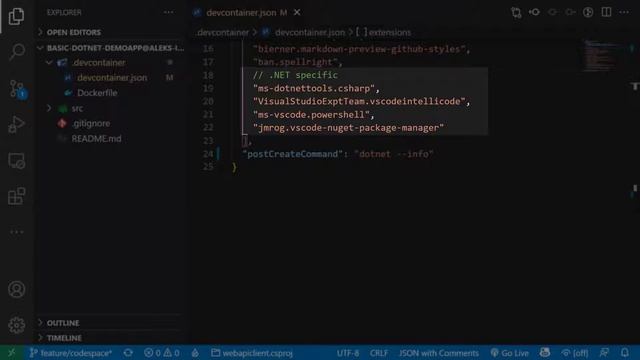Open the Remote Explorer view
The height and width of the screenshot is (360, 640).
coord(17,160)
